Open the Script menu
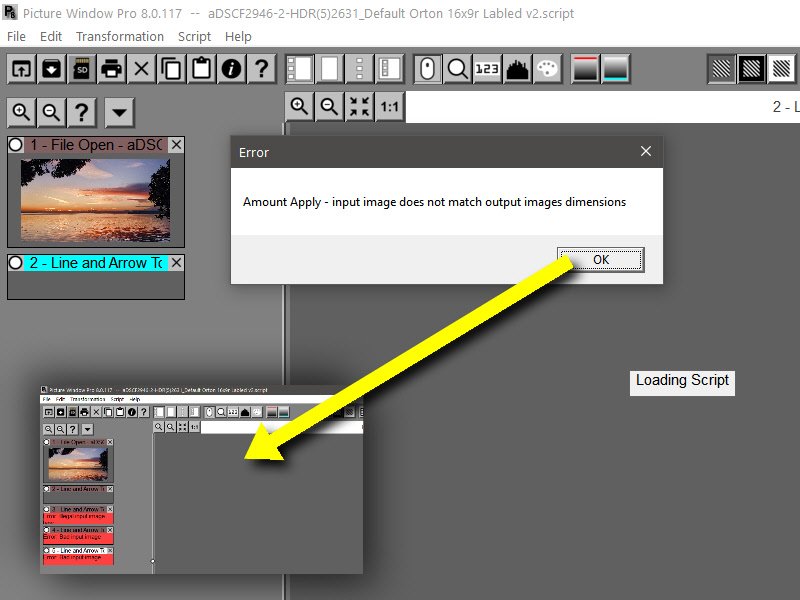800x600 pixels. click(194, 36)
